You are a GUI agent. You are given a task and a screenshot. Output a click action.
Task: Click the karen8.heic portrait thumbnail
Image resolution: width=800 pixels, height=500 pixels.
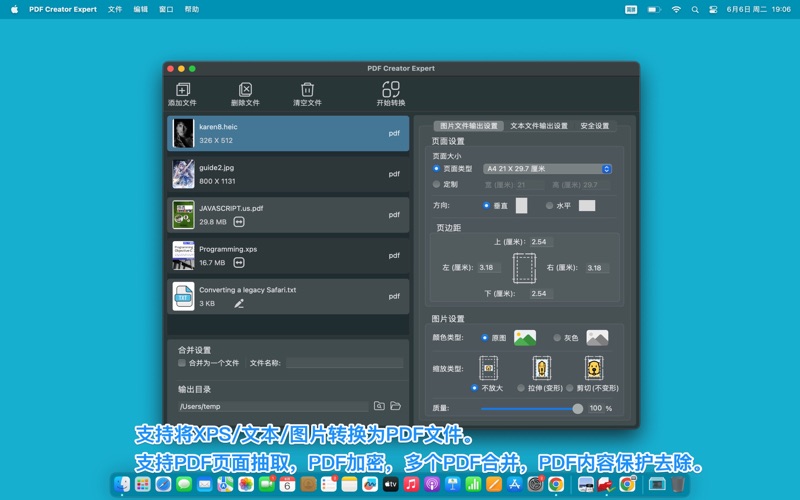[183, 133]
